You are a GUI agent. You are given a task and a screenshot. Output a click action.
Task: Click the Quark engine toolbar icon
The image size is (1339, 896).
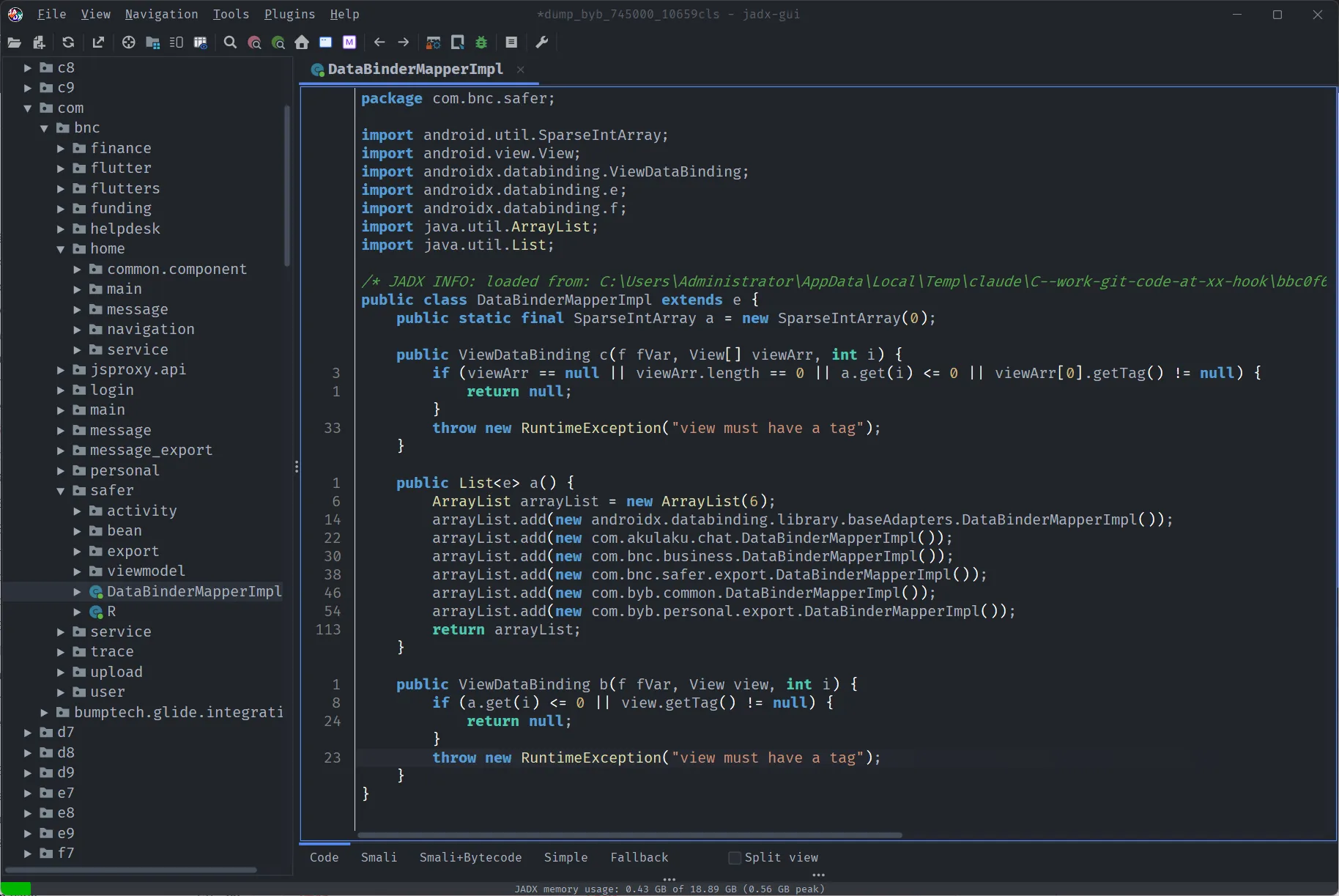click(x=458, y=42)
